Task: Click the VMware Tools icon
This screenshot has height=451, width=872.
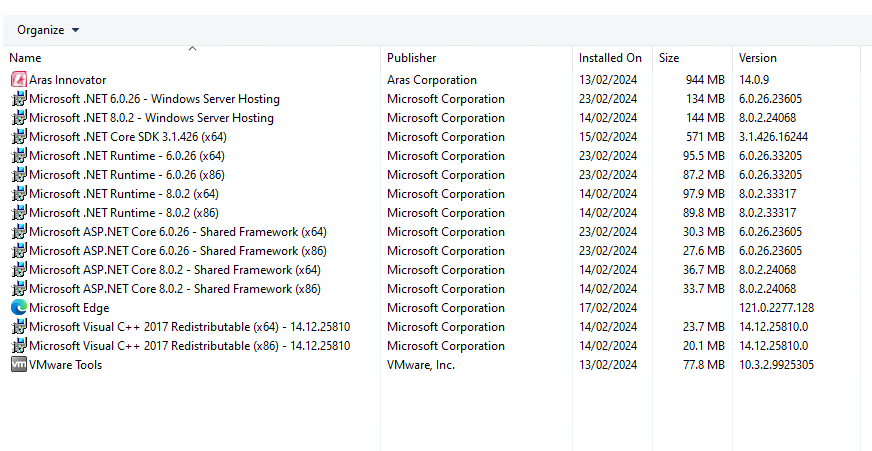Action: tap(18, 365)
